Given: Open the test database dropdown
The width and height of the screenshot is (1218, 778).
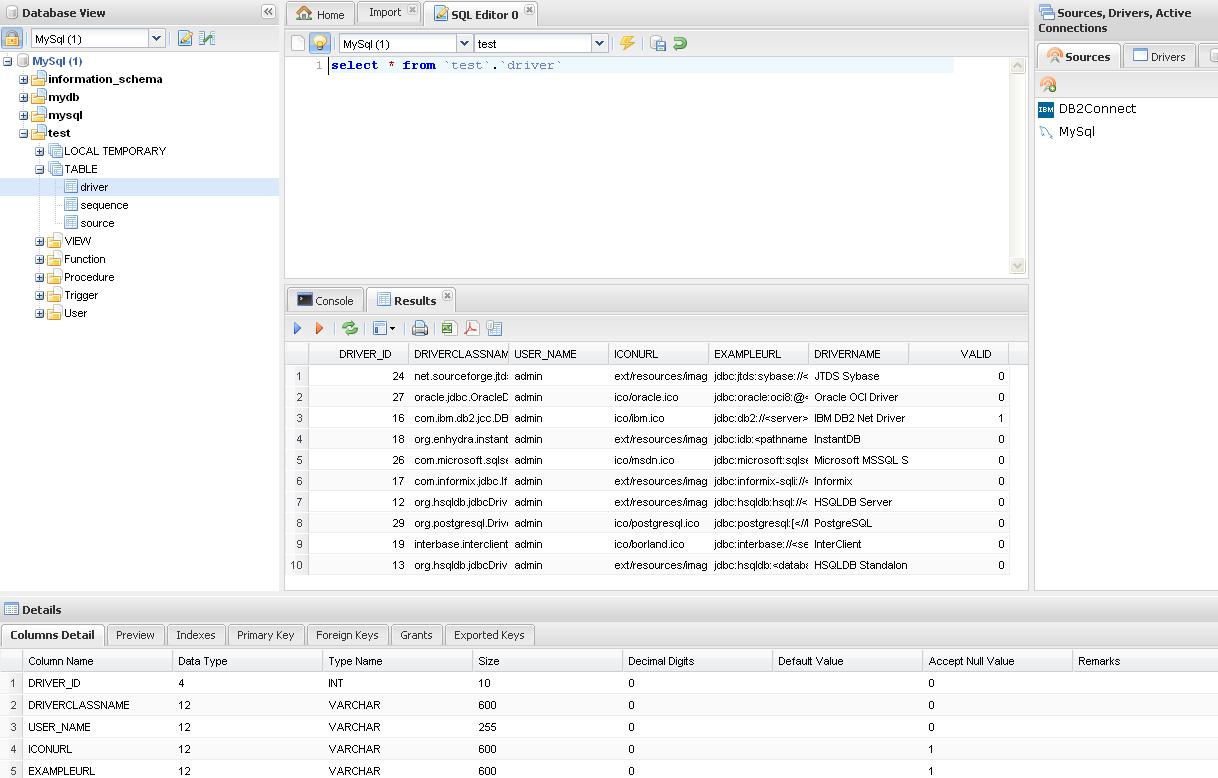Looking at the screenshot, I should click(x=597, y=44).
